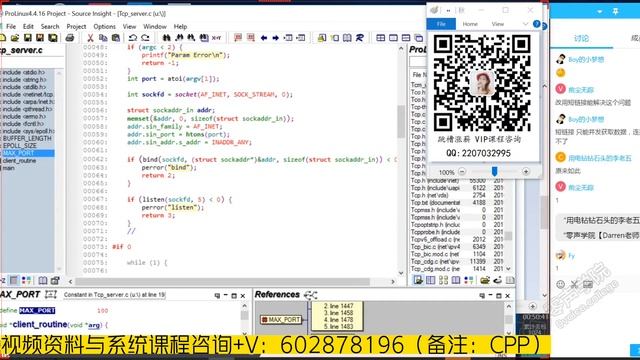Select the 讨论 discussion tab
The image size is (640, 360).
tap(581, 38)
